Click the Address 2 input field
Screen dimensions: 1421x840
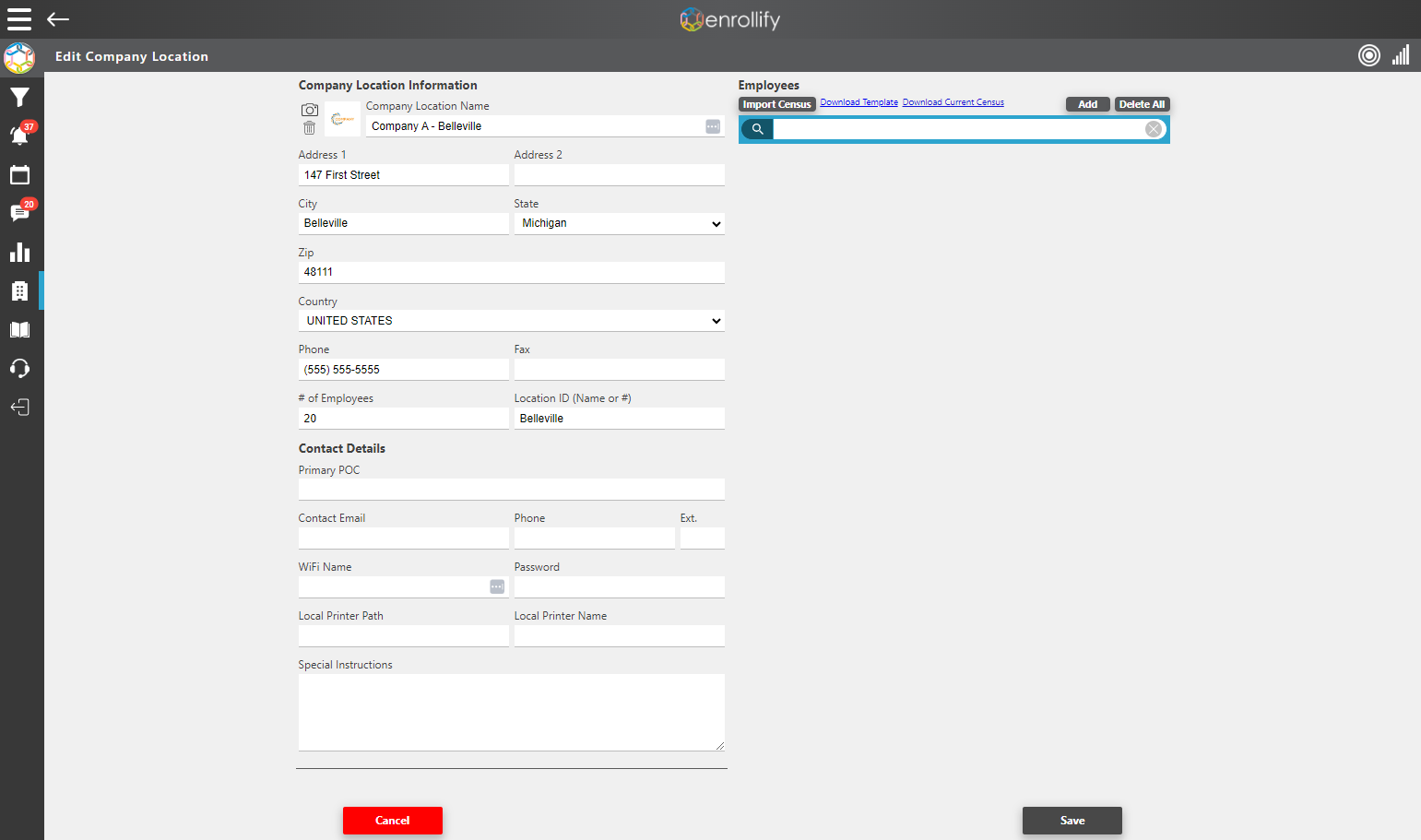click(619, 175)
